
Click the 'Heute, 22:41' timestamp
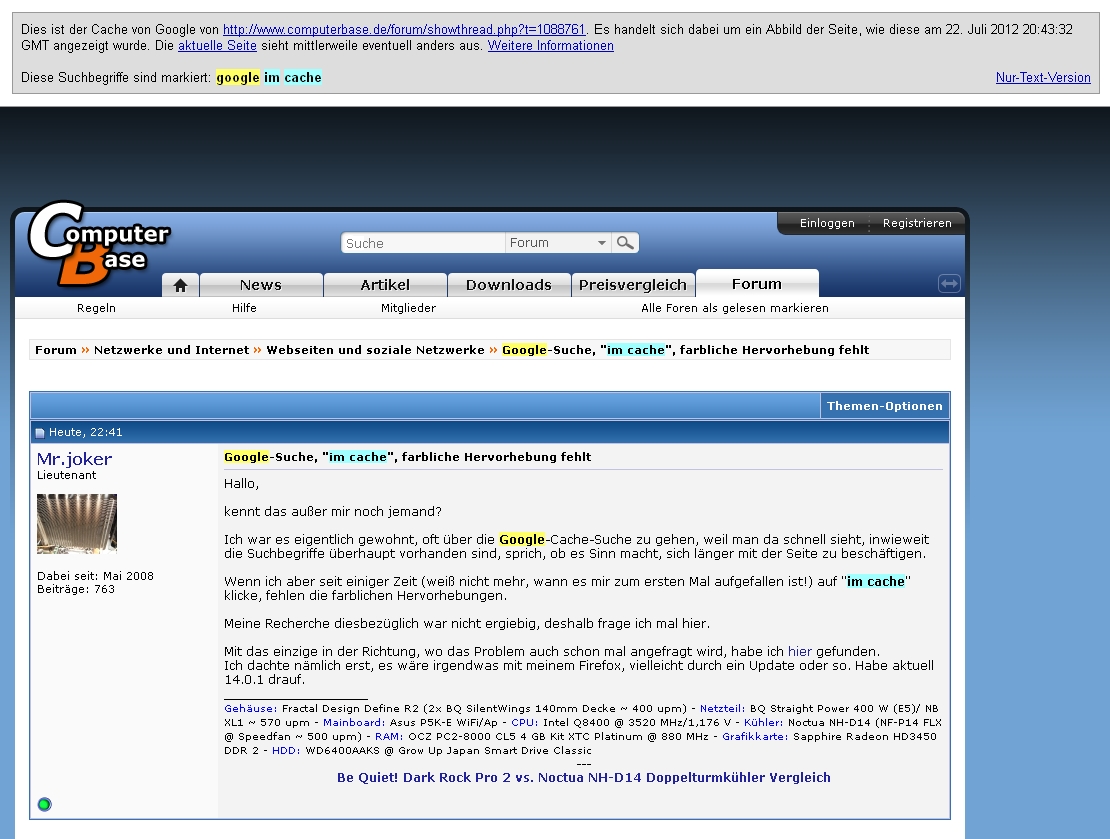tap(86, 432)
